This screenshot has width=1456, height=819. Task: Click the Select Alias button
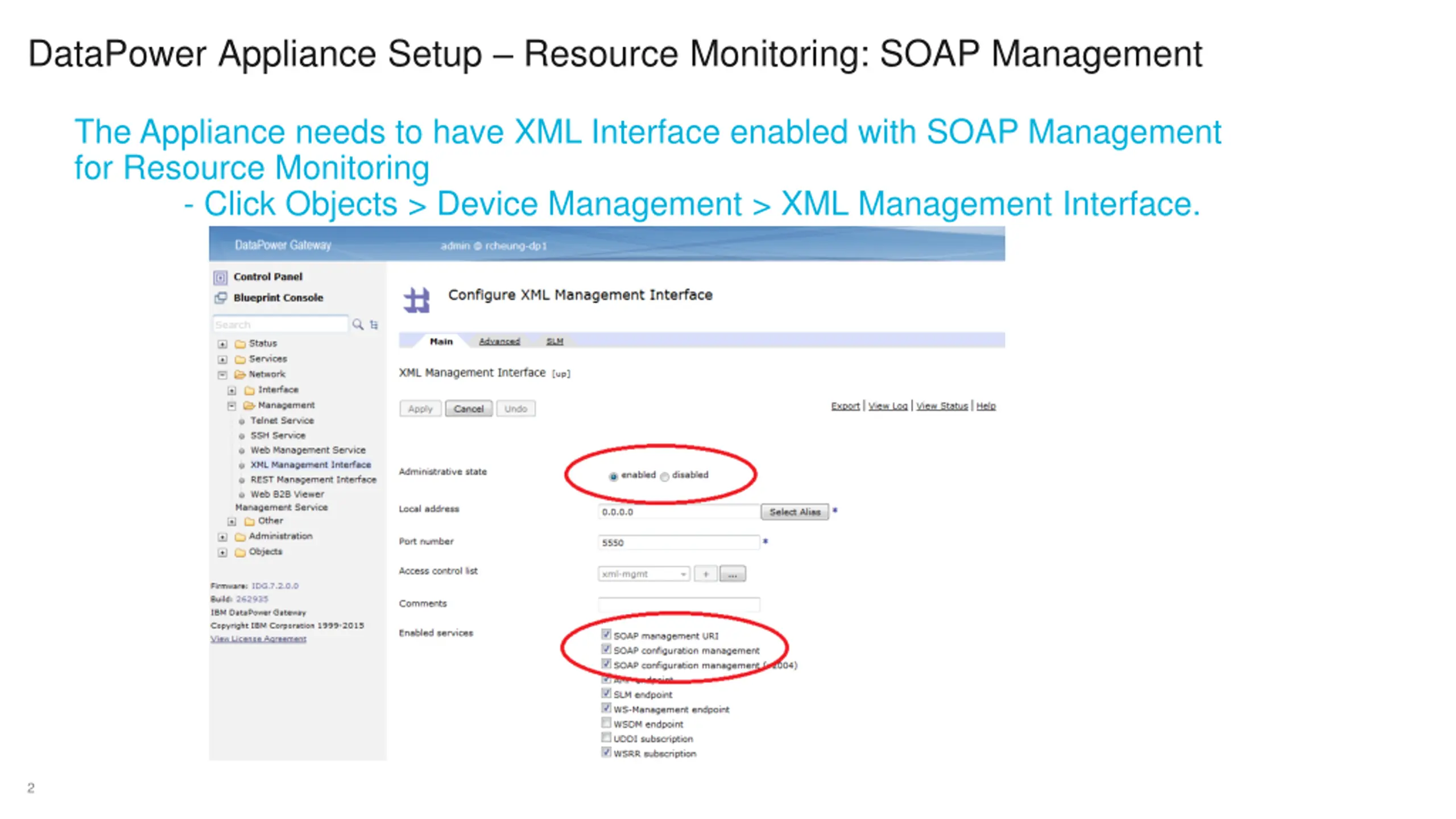tap(795, 512)
